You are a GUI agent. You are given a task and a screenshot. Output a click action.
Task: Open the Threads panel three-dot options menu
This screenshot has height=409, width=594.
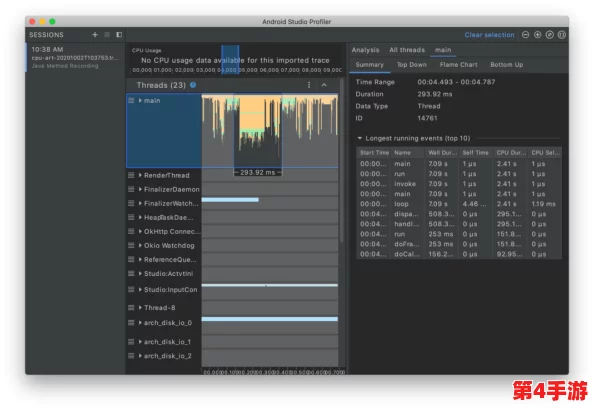pos(309,85)
